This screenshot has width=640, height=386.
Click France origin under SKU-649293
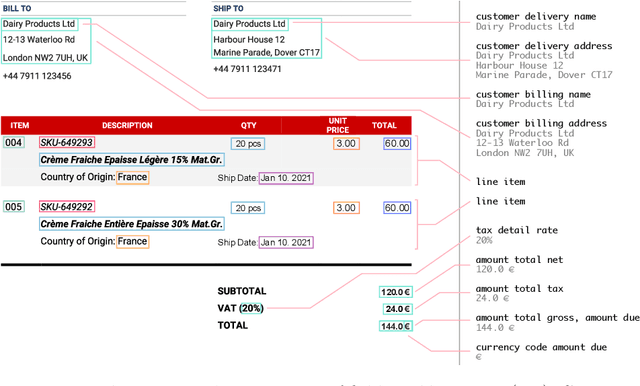point(133,177)
